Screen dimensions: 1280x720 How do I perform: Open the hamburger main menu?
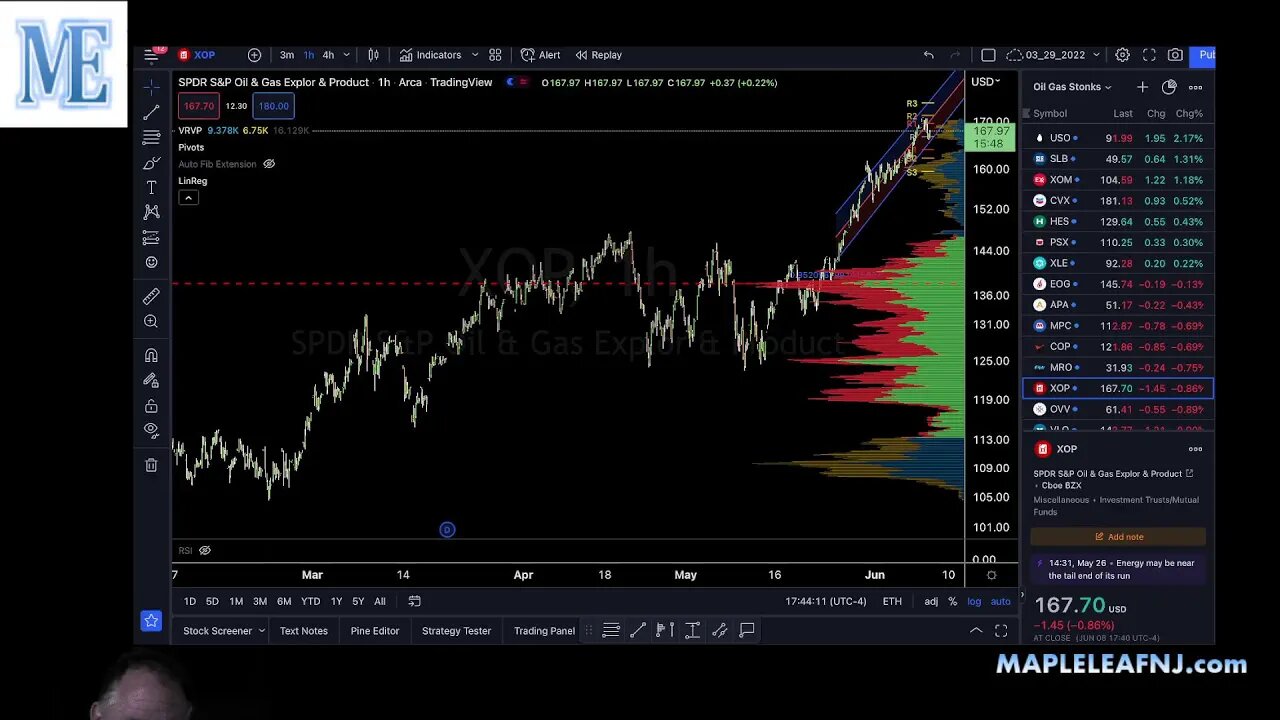[151, 55]
